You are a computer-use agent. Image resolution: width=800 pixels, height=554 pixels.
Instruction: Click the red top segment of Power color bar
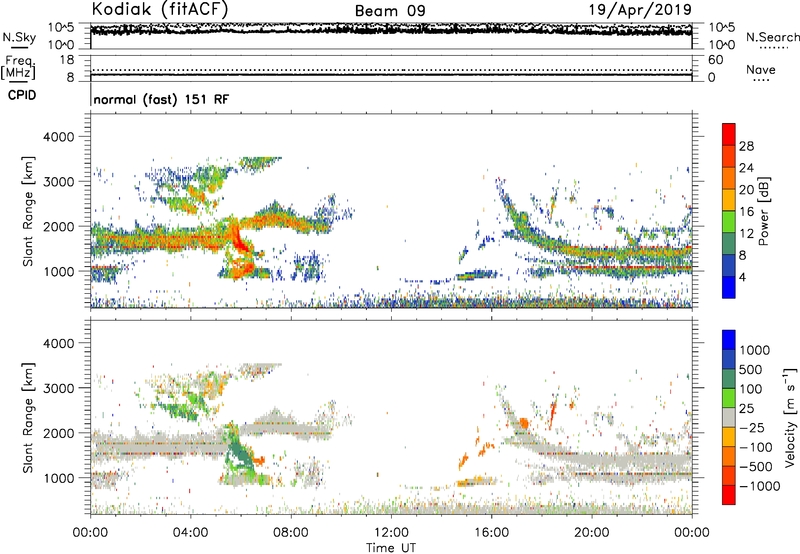click(x=729, y=134)
